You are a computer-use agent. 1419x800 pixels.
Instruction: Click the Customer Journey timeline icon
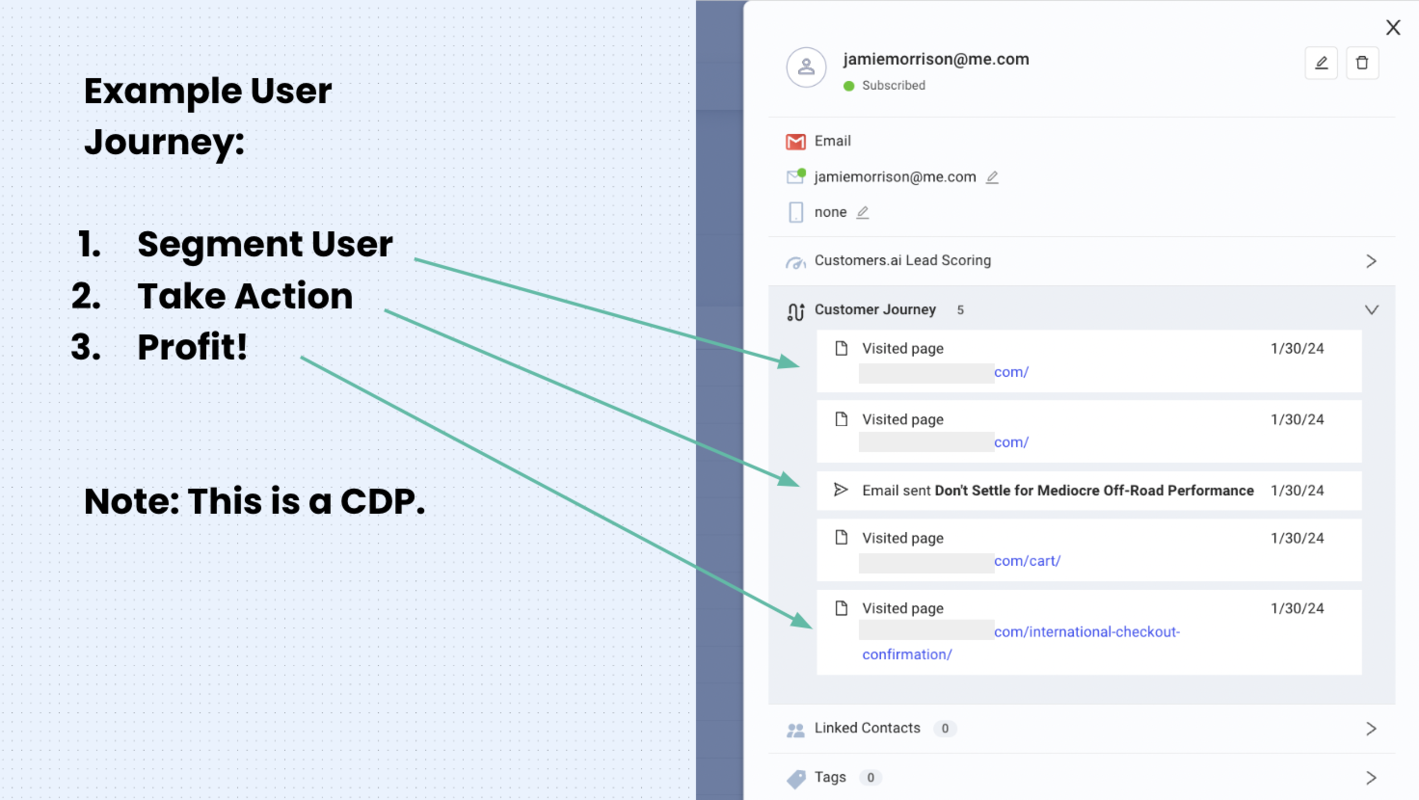(x=796, y=311)
